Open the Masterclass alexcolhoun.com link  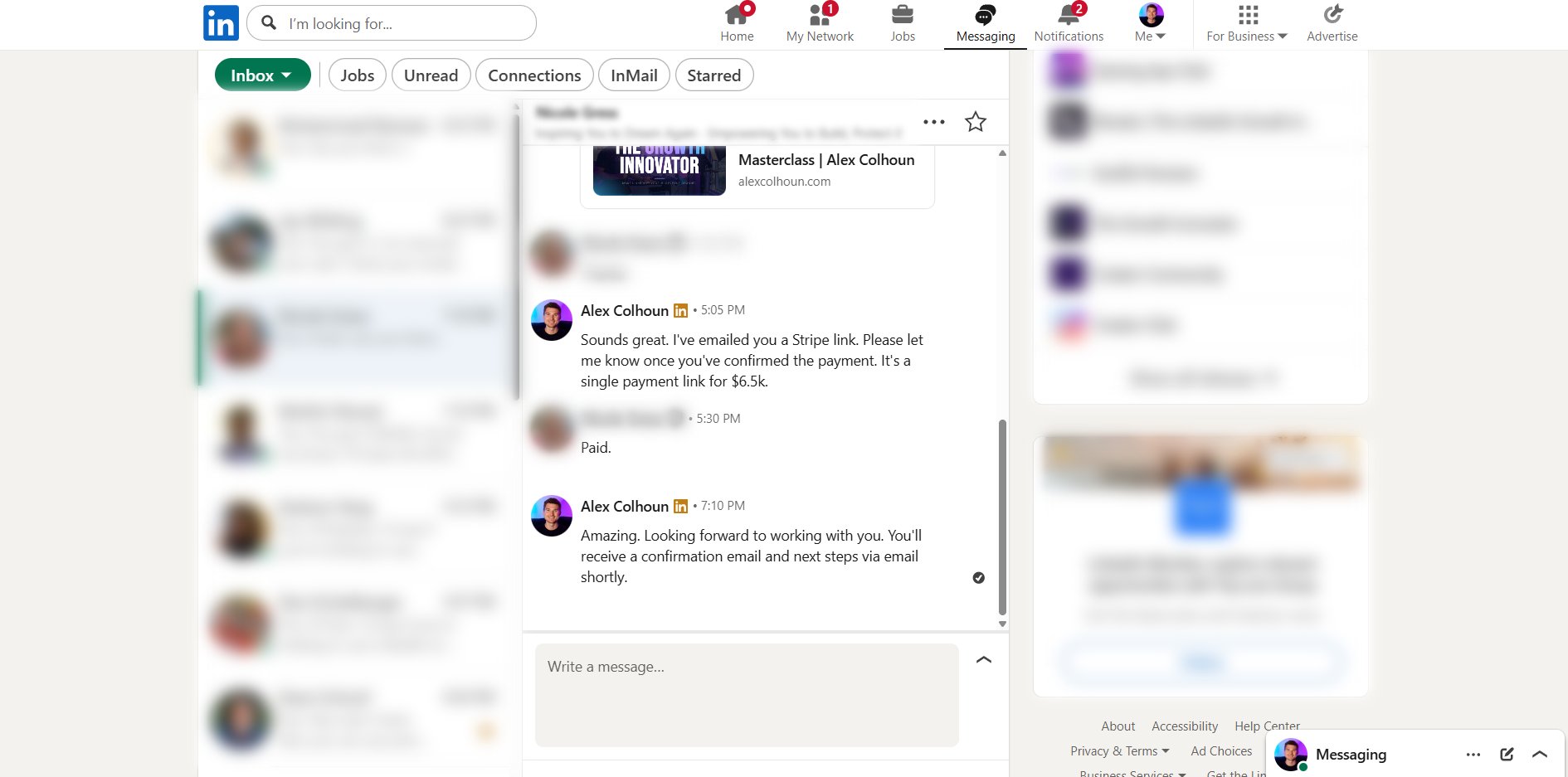point(825,170)
